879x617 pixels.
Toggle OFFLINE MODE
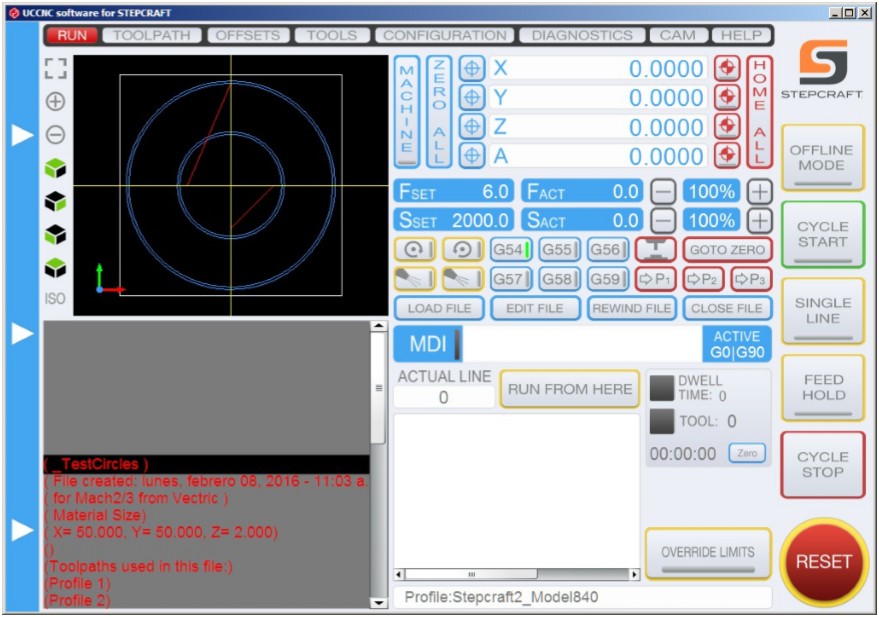[823, 157]
